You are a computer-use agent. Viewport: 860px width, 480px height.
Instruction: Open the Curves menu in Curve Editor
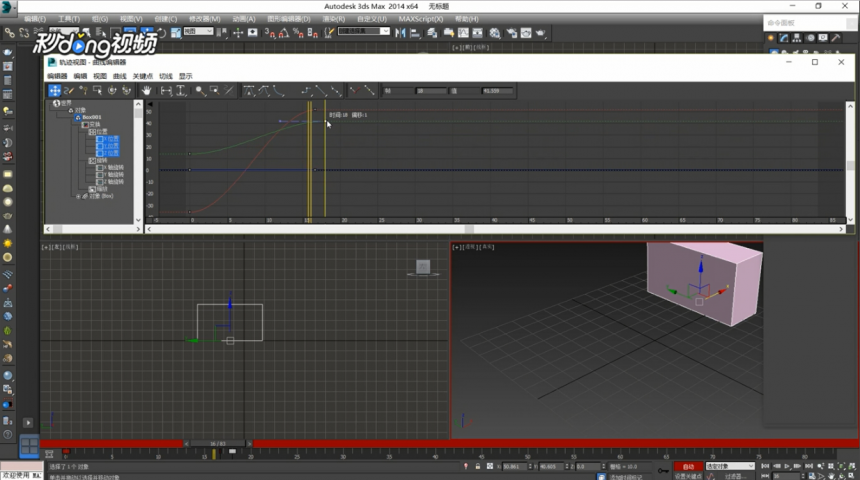pos(120,76)
